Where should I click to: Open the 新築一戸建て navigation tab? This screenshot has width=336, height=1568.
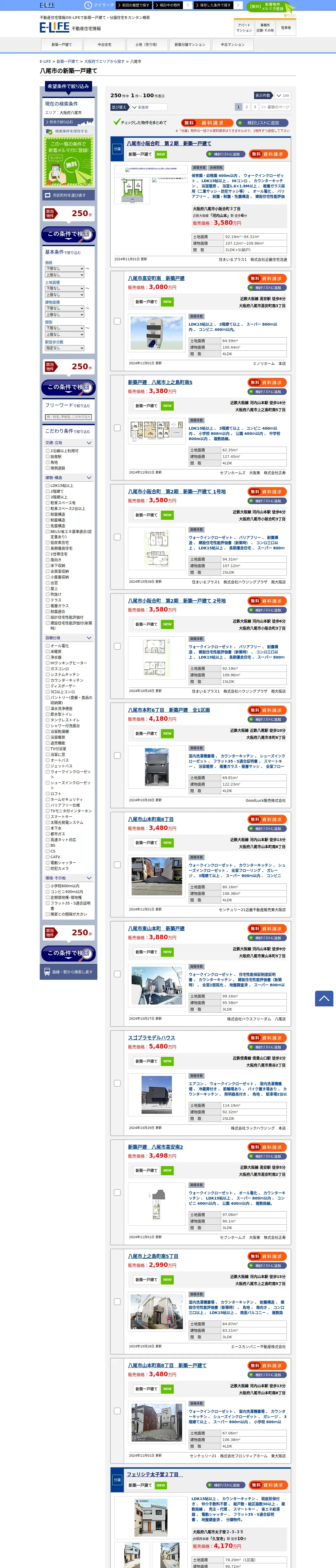point(61,44)
